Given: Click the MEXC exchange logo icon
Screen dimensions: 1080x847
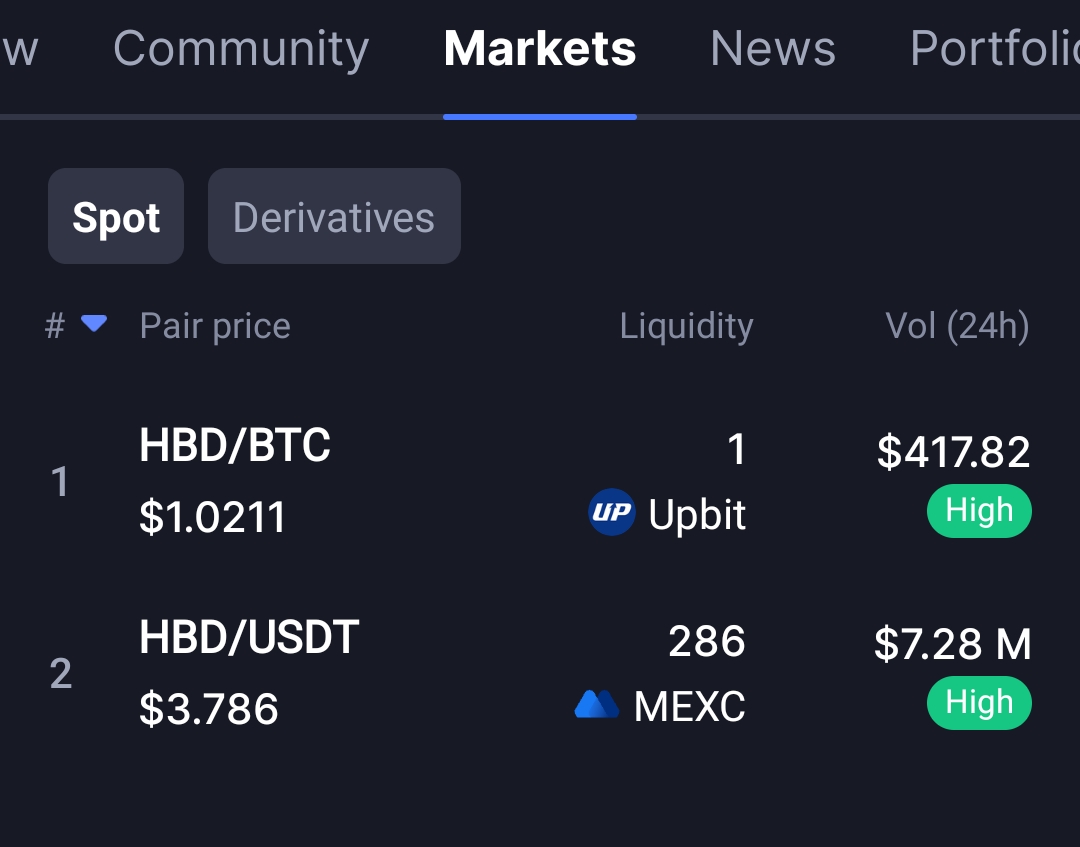Looking at the screenshot, I should point(596,704).
